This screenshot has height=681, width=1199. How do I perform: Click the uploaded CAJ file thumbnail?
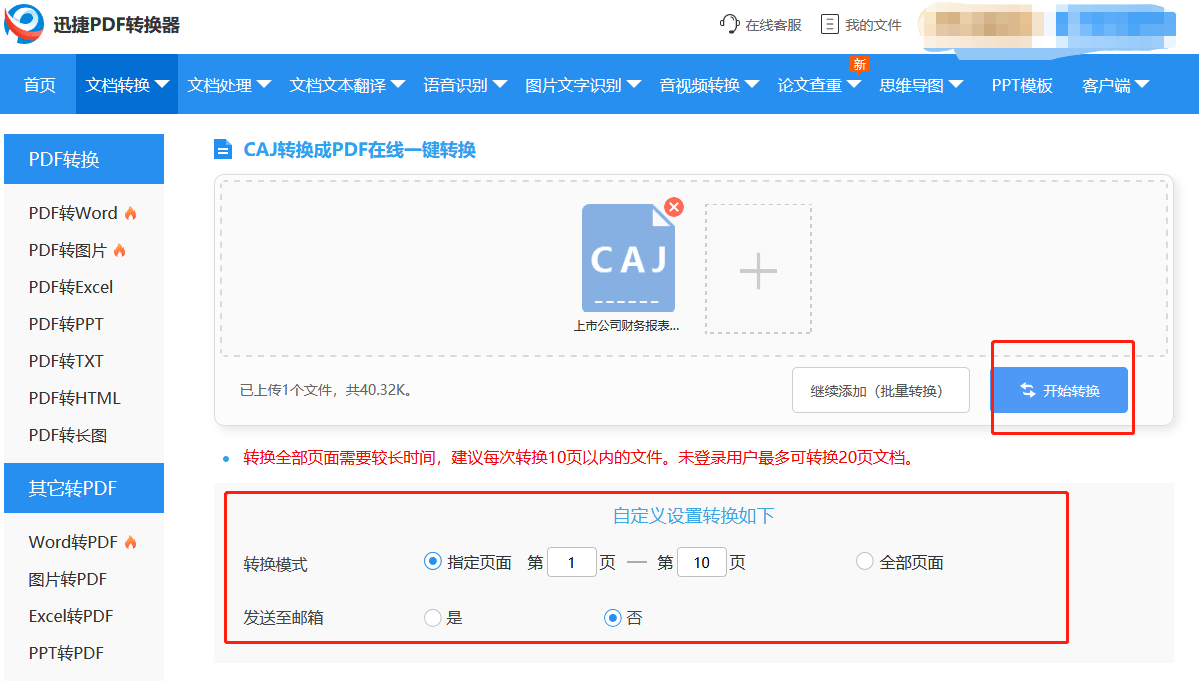pos(628,256)
